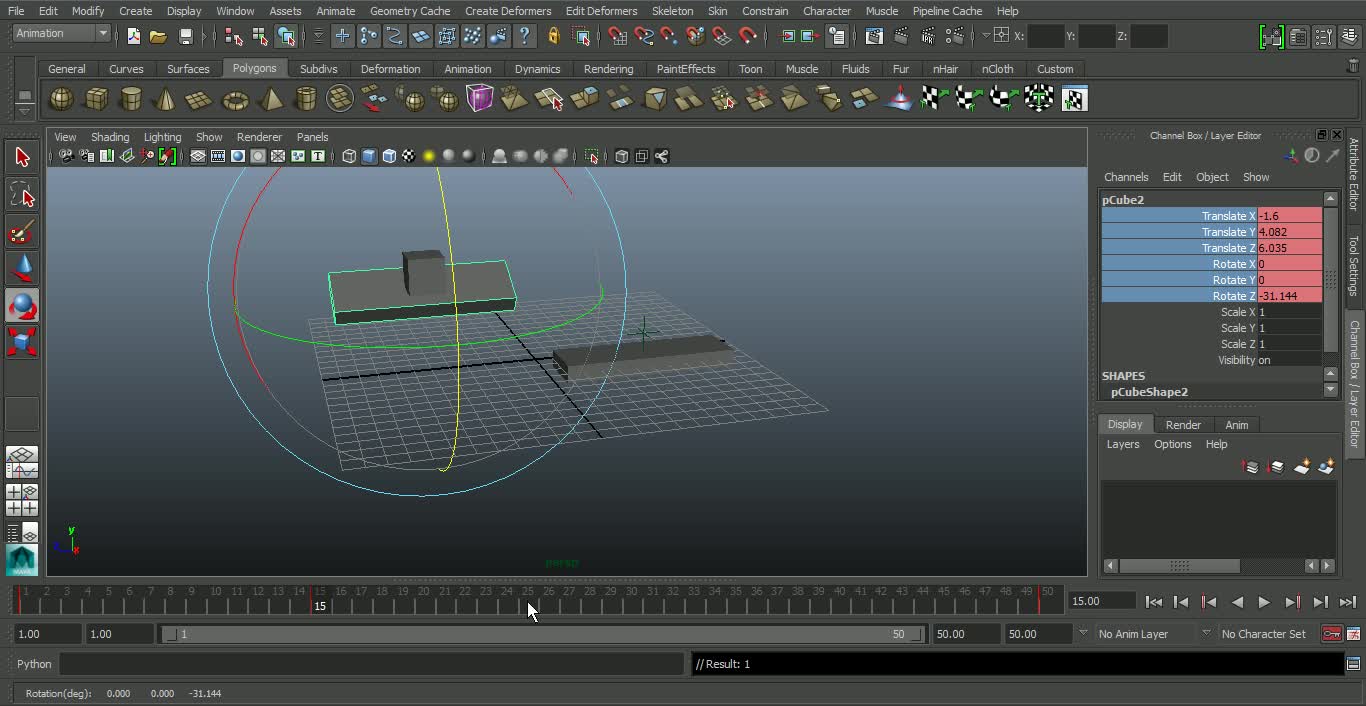The height and width of the screenshot is (706, 1366).
Task: Open animation preferences icon beside auto key
Action: coord(1353,634)
